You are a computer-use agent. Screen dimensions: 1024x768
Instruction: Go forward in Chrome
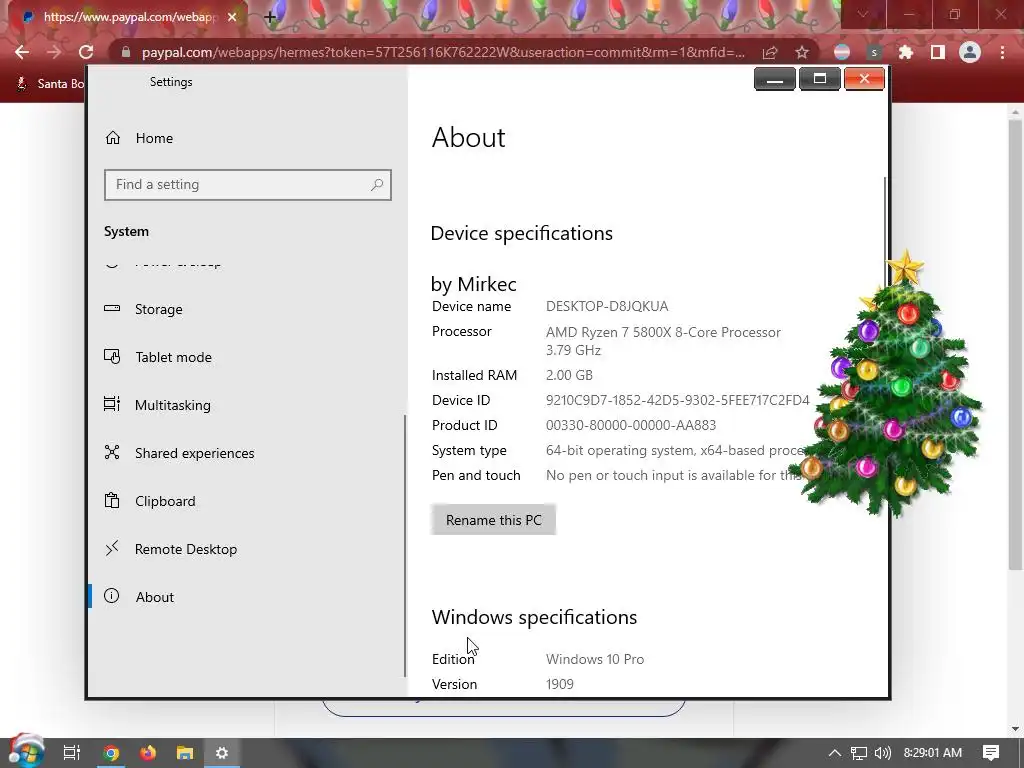tap(54, 52)
